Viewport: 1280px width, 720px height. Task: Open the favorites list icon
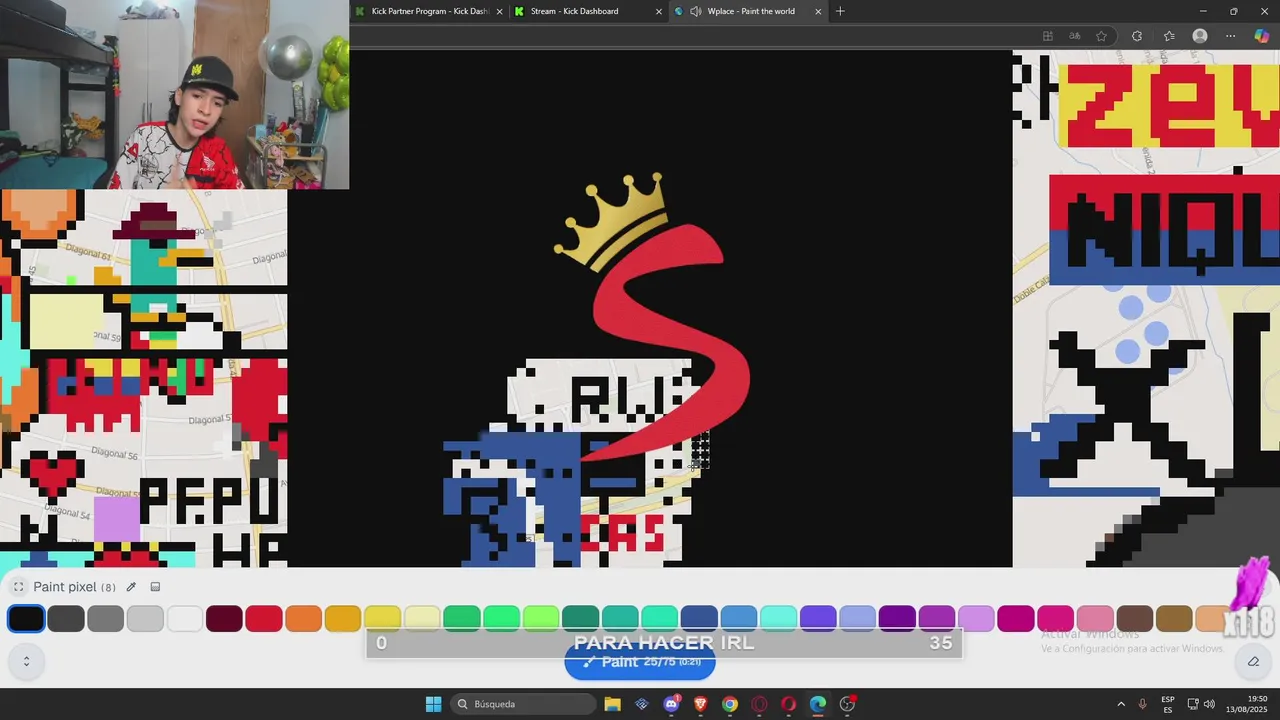(x=1168, y=36)
